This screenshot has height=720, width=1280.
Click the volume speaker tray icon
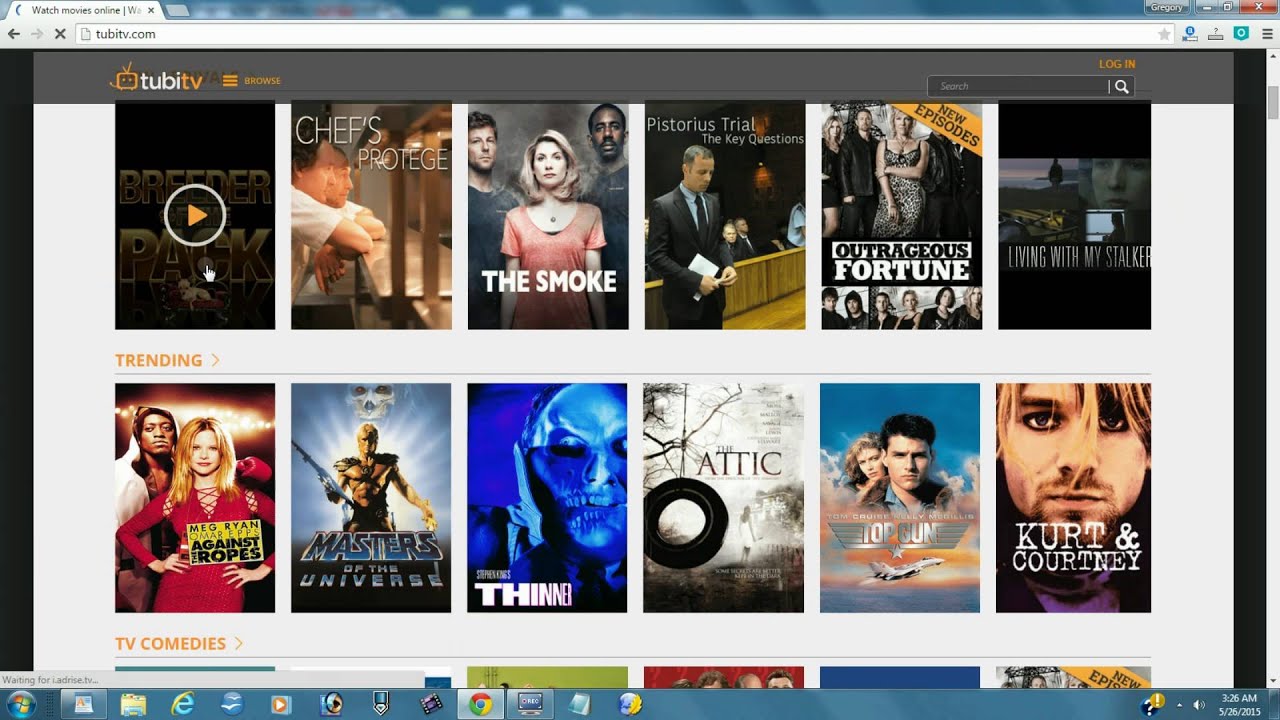1198,705
